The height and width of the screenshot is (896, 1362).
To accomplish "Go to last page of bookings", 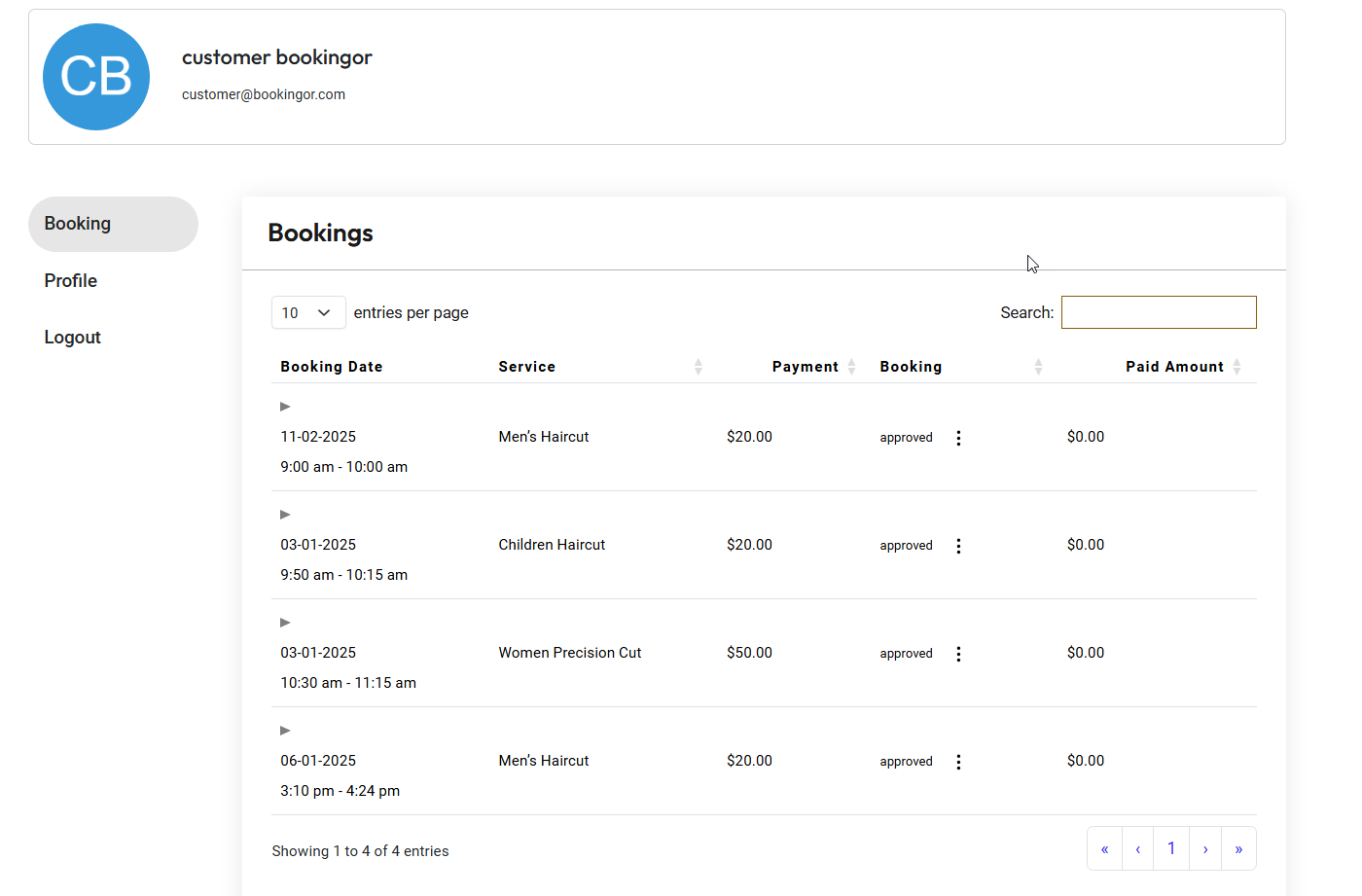I will (x=1238, y=848).
